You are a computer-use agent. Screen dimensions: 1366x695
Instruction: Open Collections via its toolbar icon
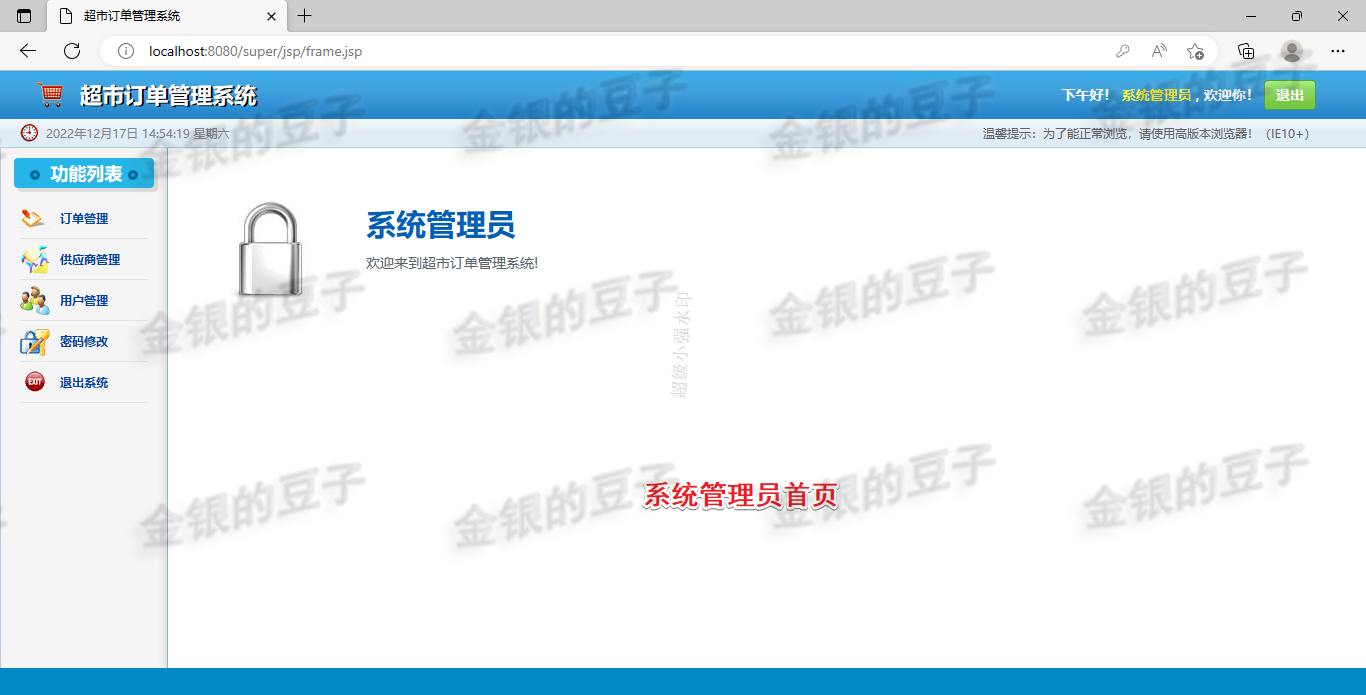[1245, 50]
